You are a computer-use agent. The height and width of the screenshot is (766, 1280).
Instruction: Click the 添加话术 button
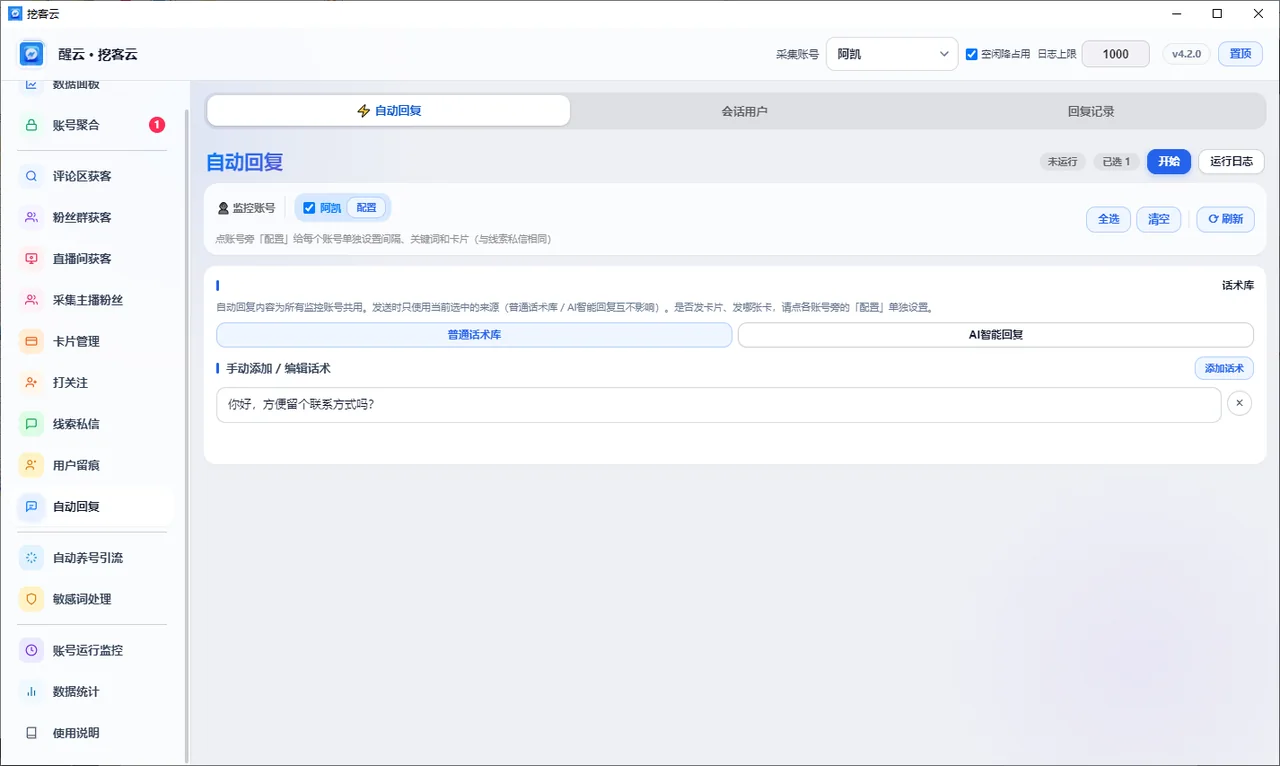point(1224,368)
